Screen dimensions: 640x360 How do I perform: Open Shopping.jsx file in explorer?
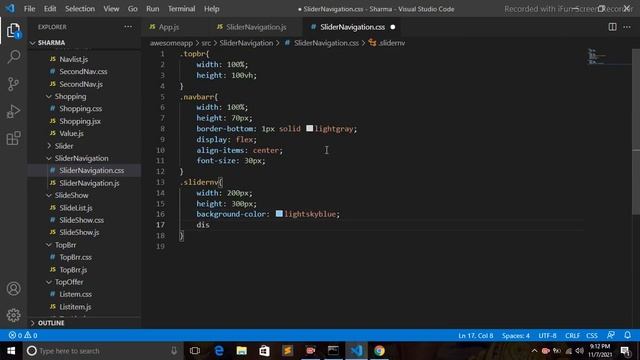pyautogui.click(x=80, y=121)
